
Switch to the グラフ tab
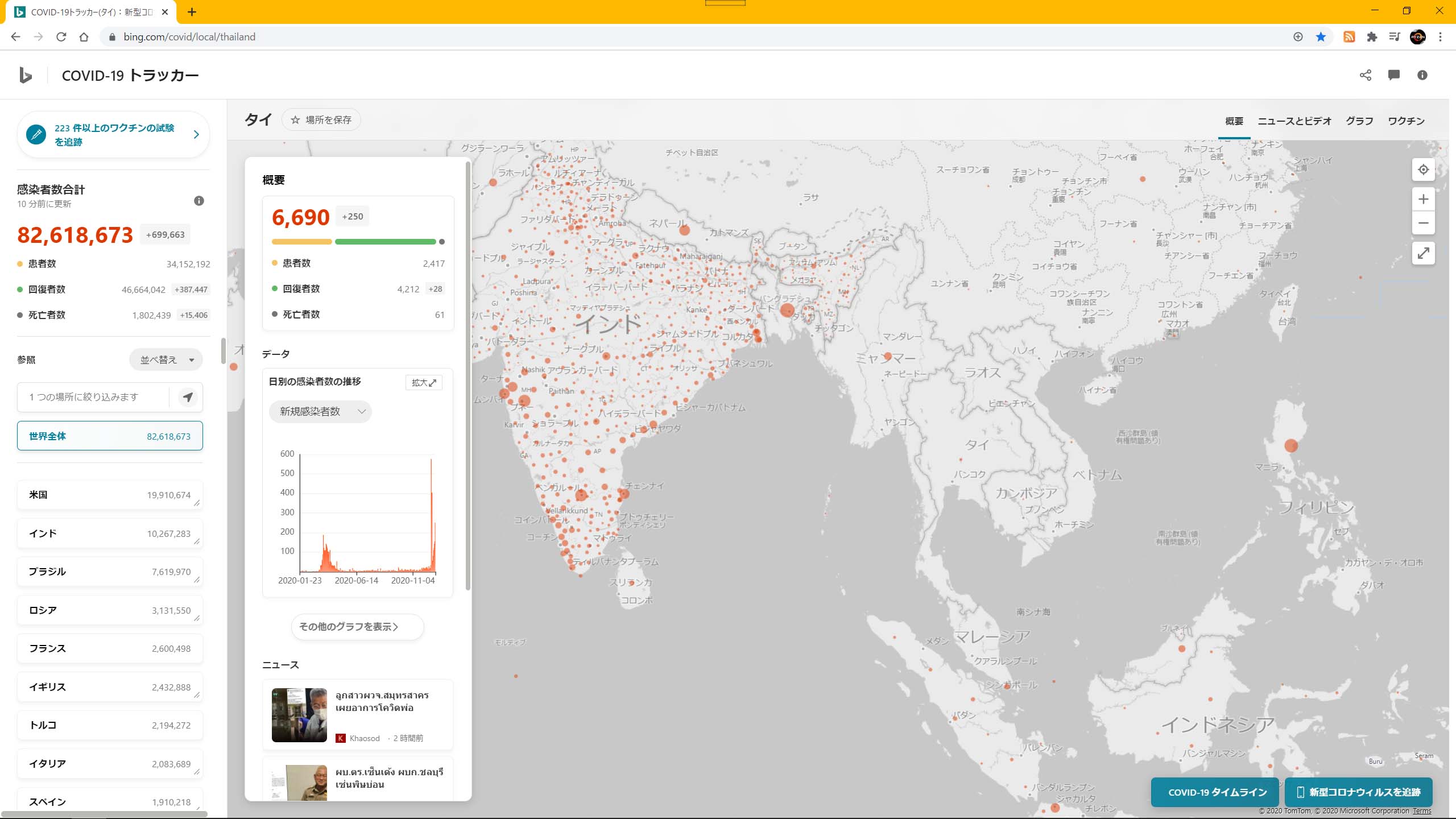coord(1359,121)
